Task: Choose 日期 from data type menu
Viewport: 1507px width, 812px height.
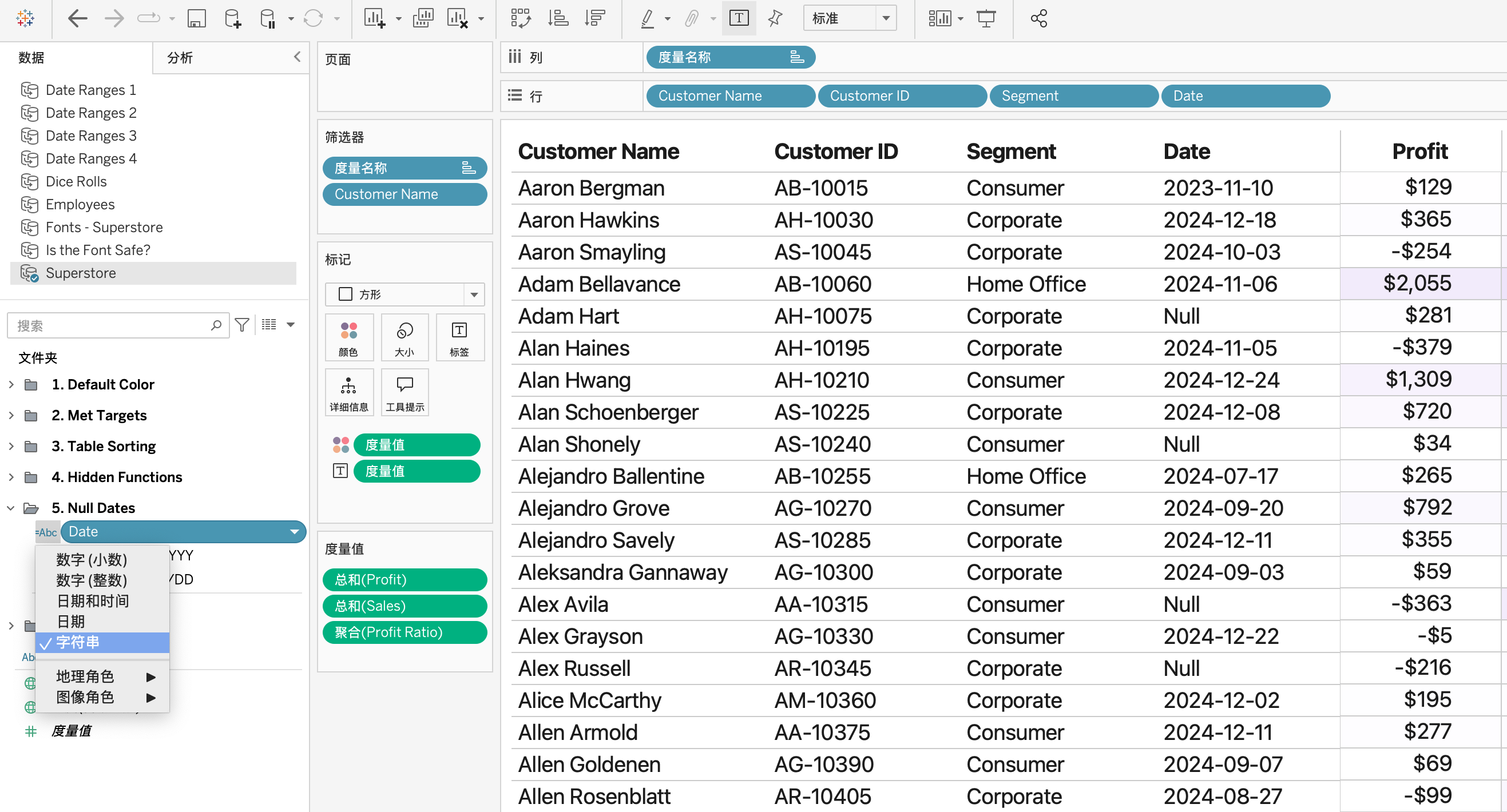Action: pyautogui.click(x=71, y=622)
